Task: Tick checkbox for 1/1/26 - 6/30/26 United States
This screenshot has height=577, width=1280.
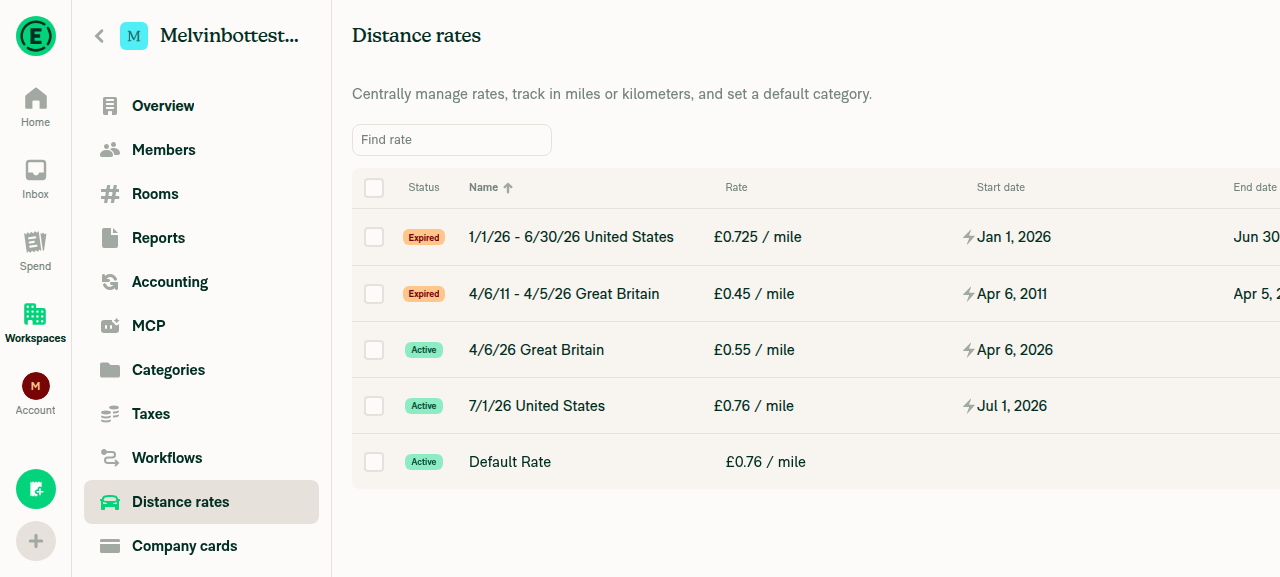Action: pos(374,237)
